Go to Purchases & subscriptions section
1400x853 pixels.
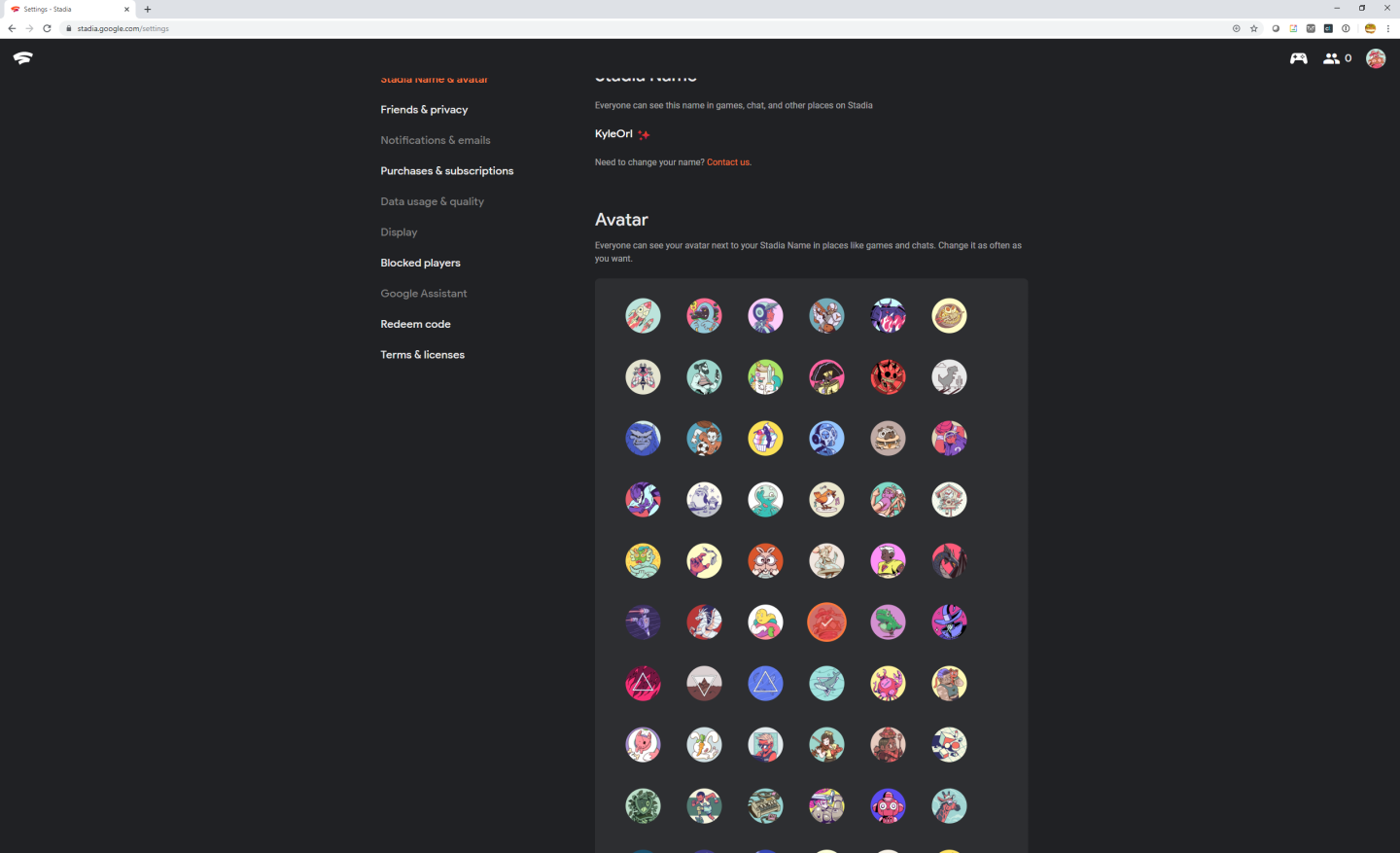point(446,171)
